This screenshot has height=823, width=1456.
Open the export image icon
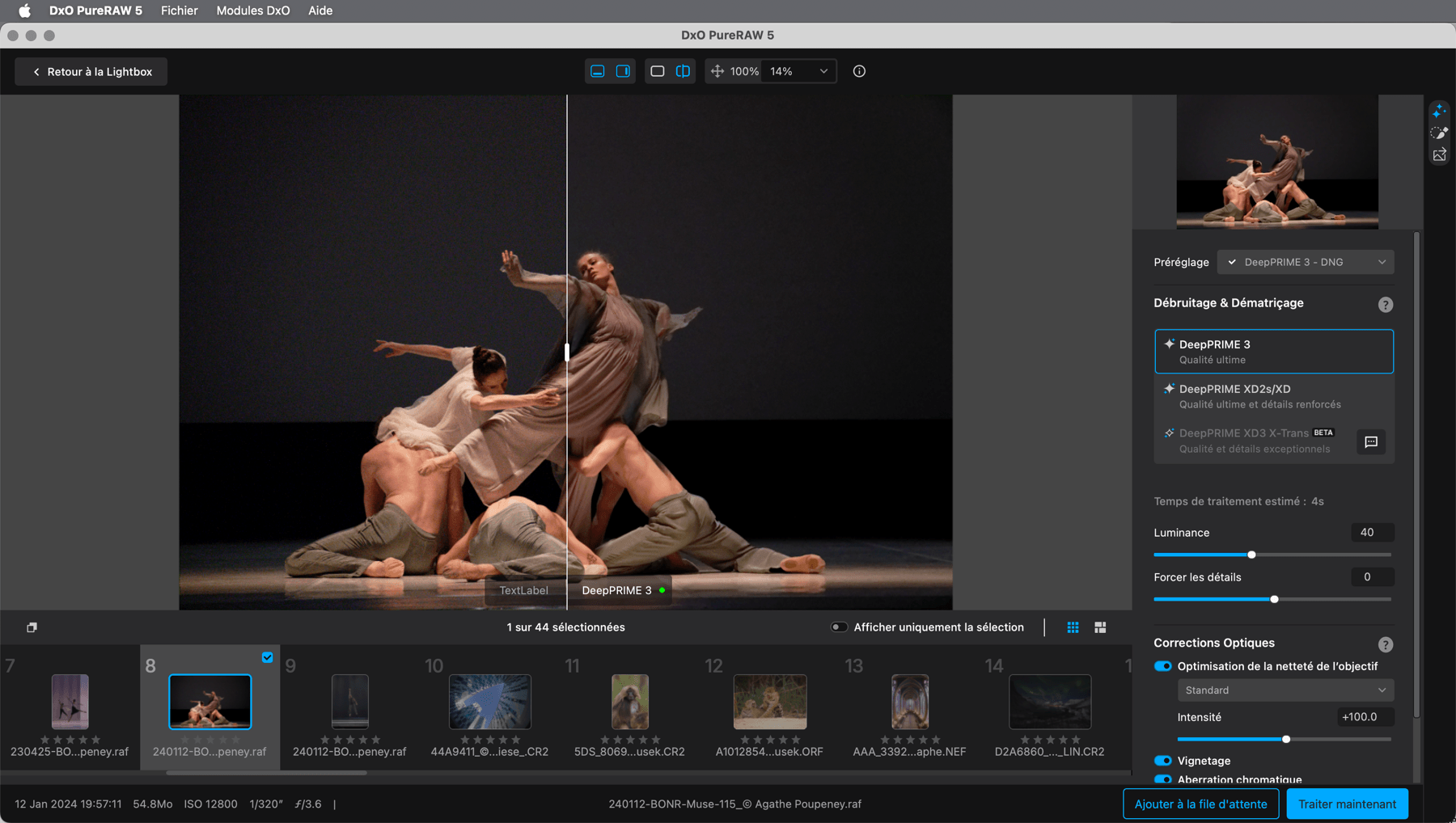coord(1439,154)
